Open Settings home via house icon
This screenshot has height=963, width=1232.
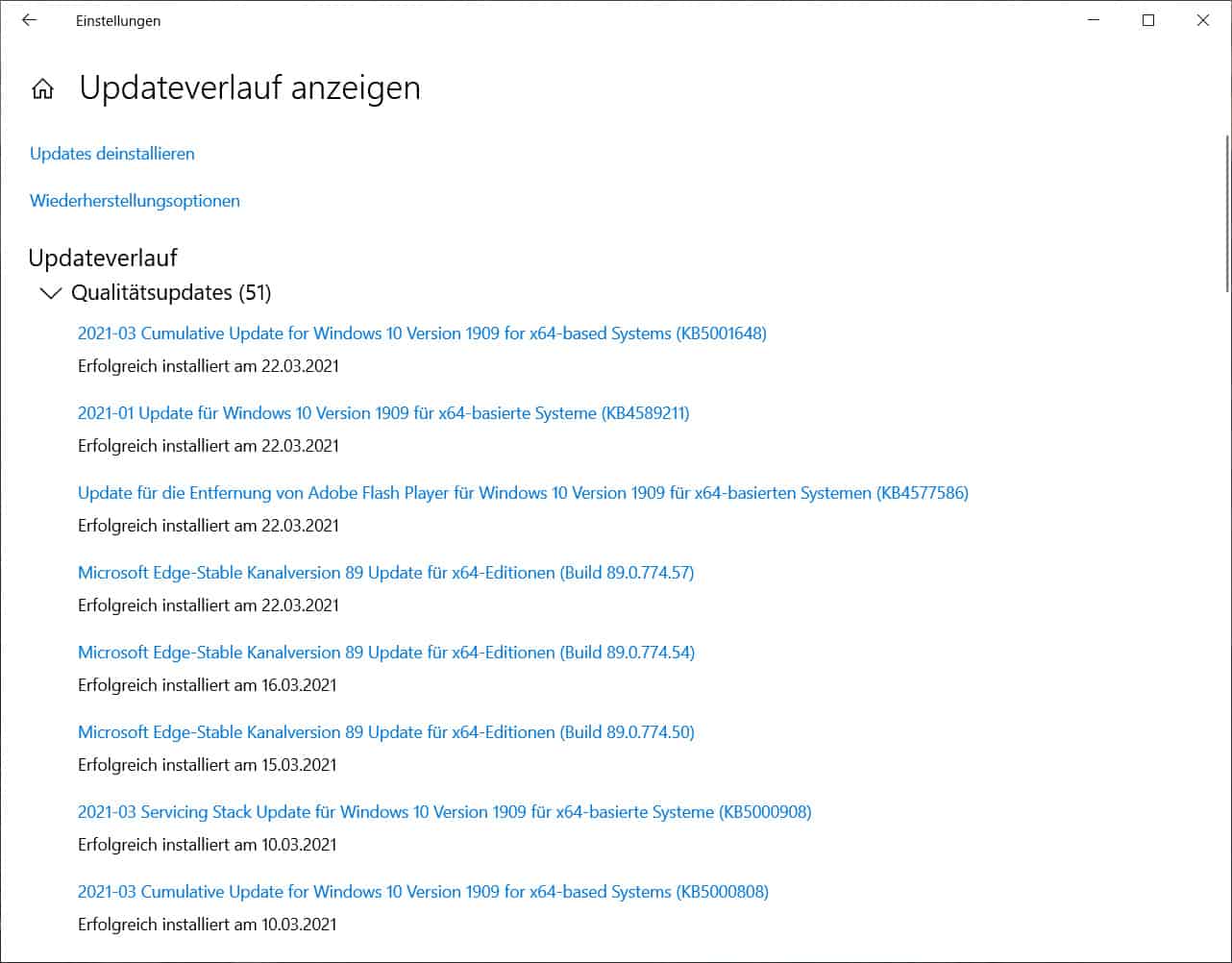click(x=42, y=89)
